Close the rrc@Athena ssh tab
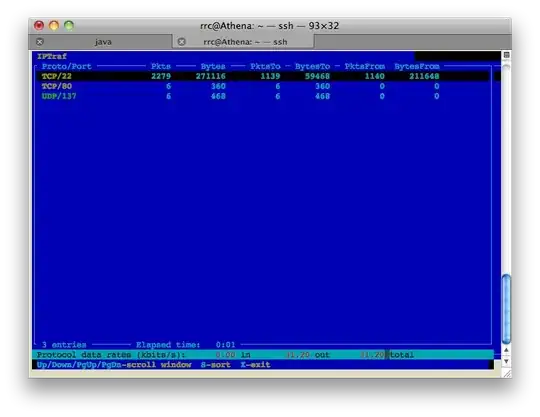 point(181,42)
